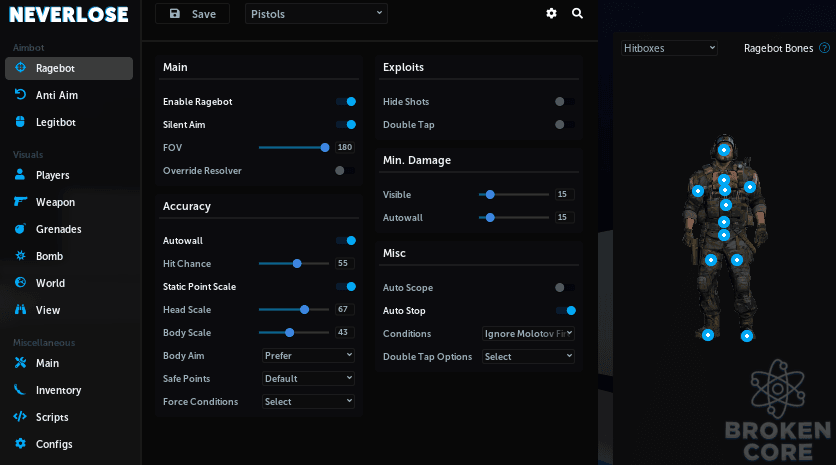The width and height of the screenshot is (836, 465).
Task: Click the View binoculars icon
Action: coord(20,309)
